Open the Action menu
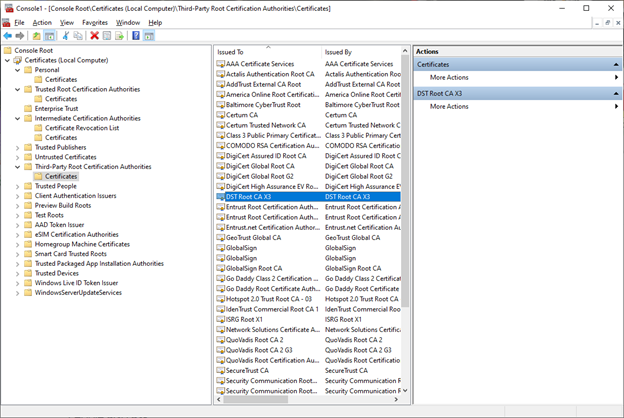 pos(41,22)
